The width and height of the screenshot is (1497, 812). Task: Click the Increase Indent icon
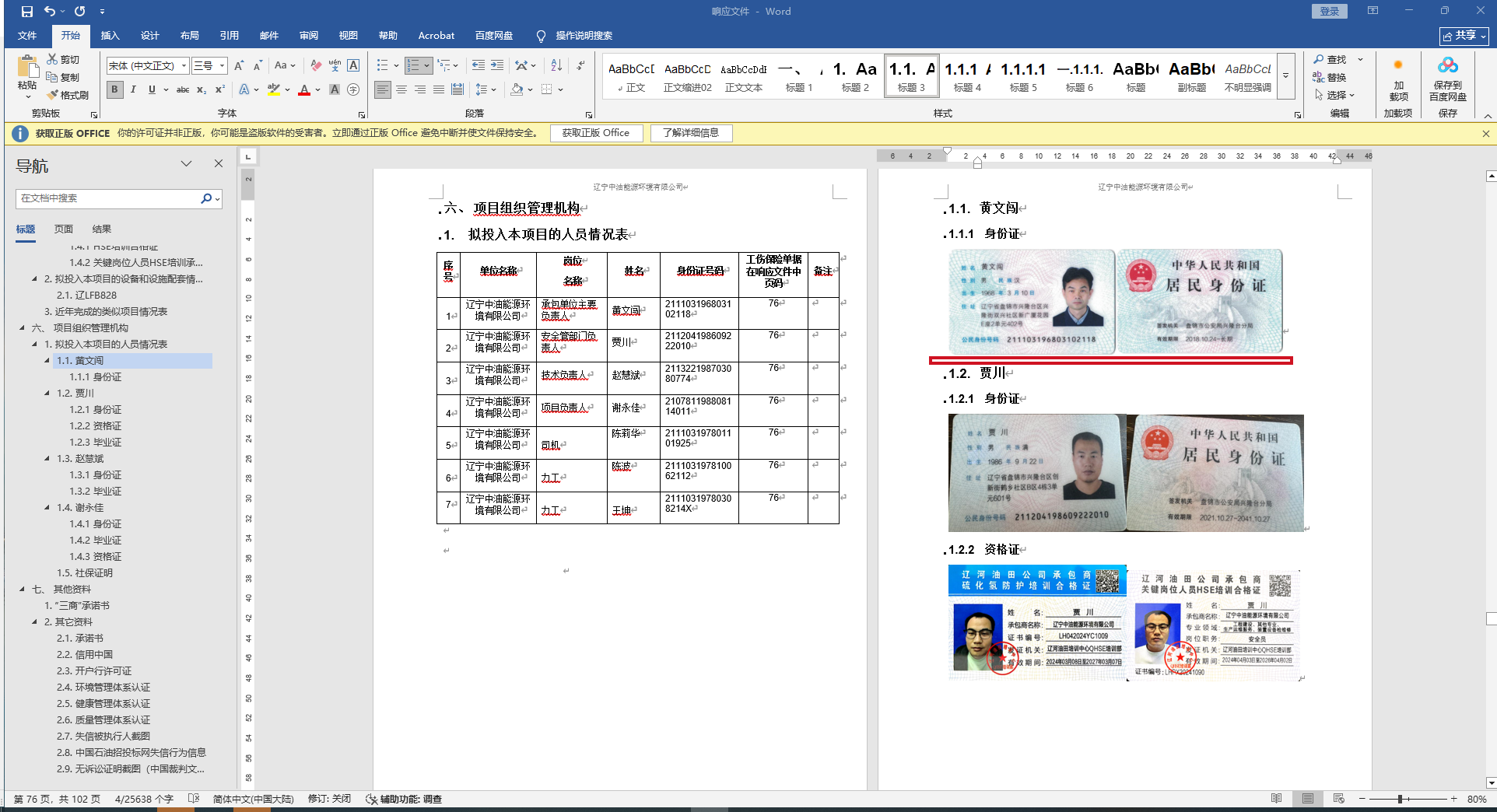click(x=496, y=65)
